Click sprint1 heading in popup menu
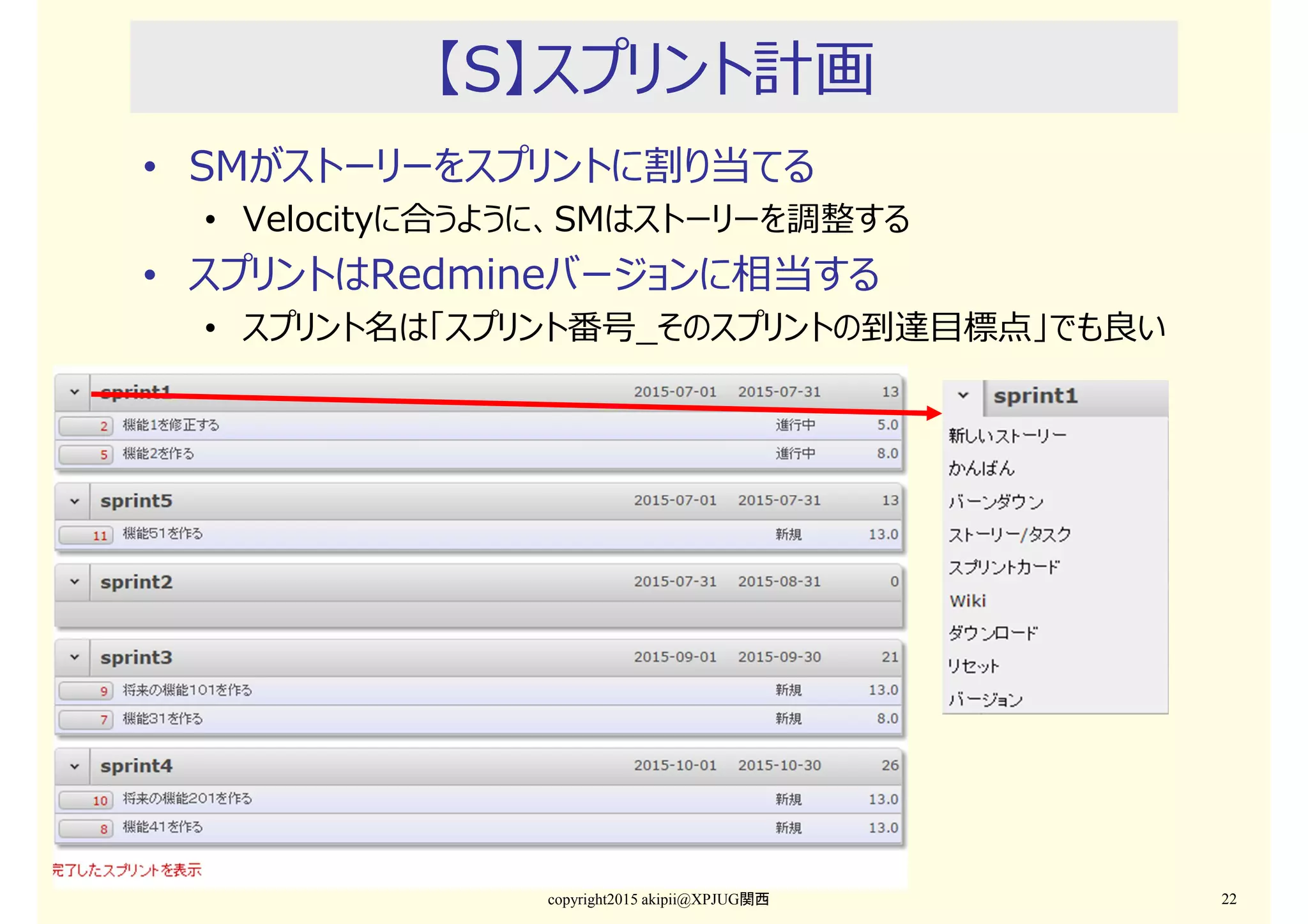The image size is (1308, 924). (1035, 396)
